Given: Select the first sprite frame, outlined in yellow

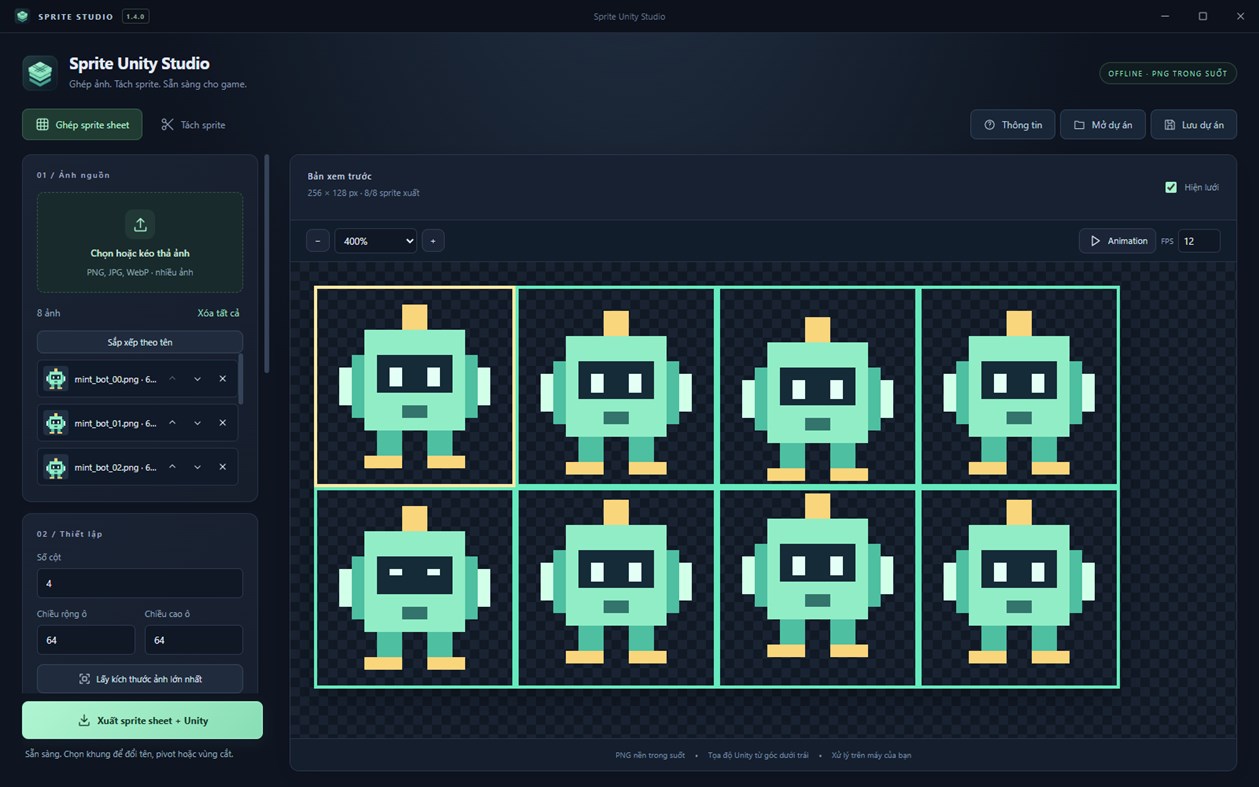Looking at the screenshot, I should tap(415, 386).
